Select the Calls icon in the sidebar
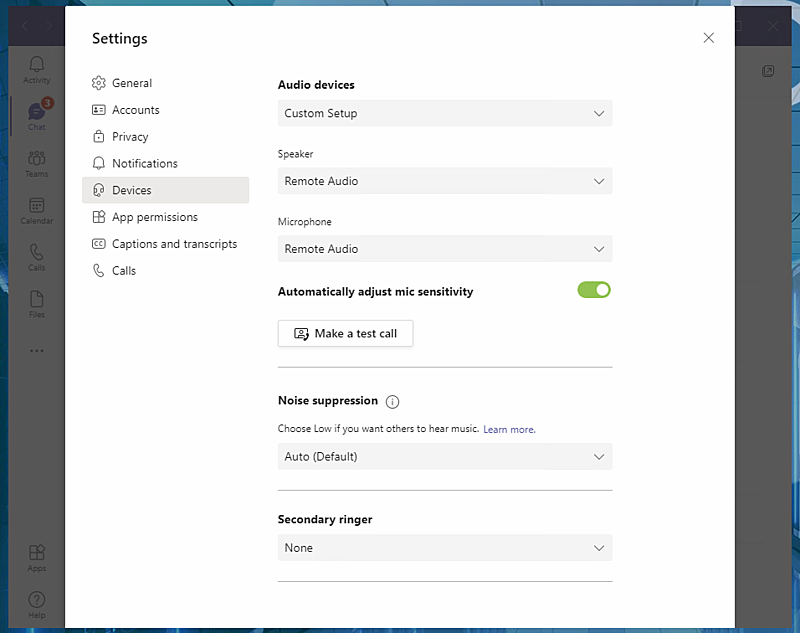 pyautogui.click(x=36, y=258)
